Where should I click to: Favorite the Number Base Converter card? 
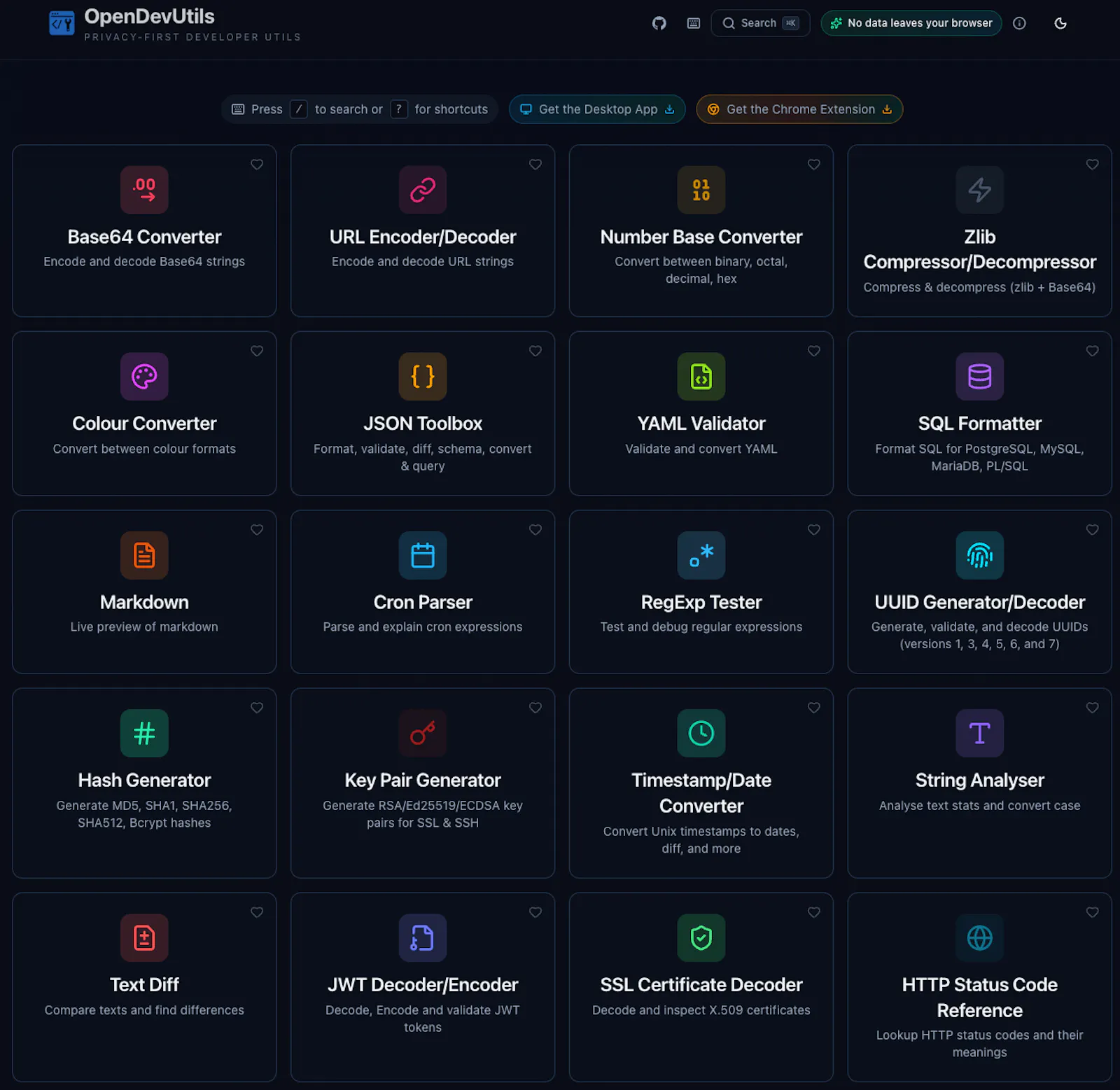[x=814, y=165]
